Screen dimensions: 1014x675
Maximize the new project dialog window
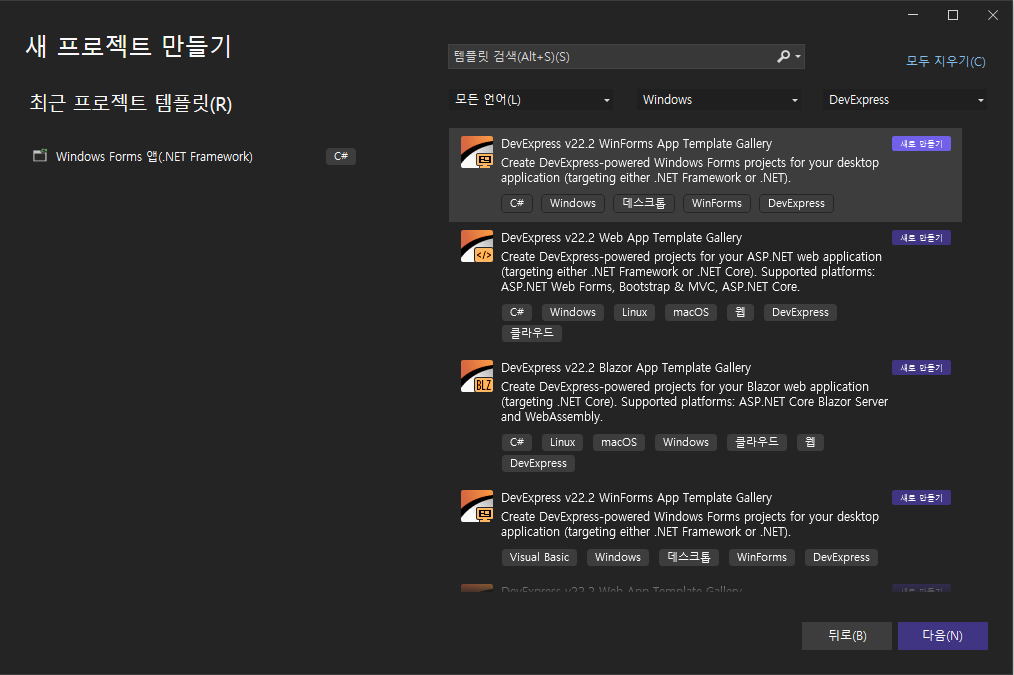pyautogui.click(x=953, y=15)
